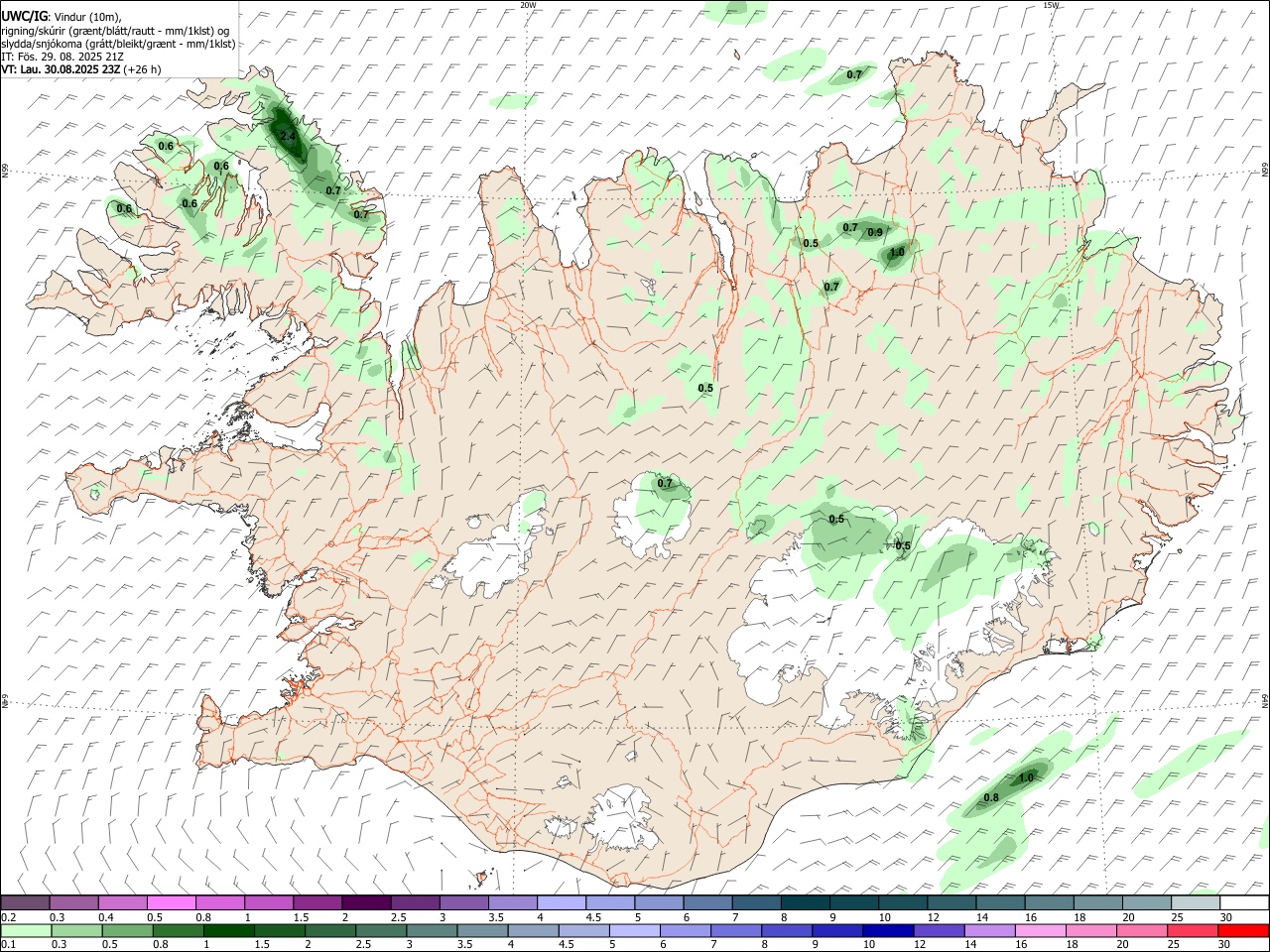Image resolution: width=1270 pixels, height=952 pixels.
Task: Click the magenta 1.5 swatch in upper legend row
Action: 317,902
